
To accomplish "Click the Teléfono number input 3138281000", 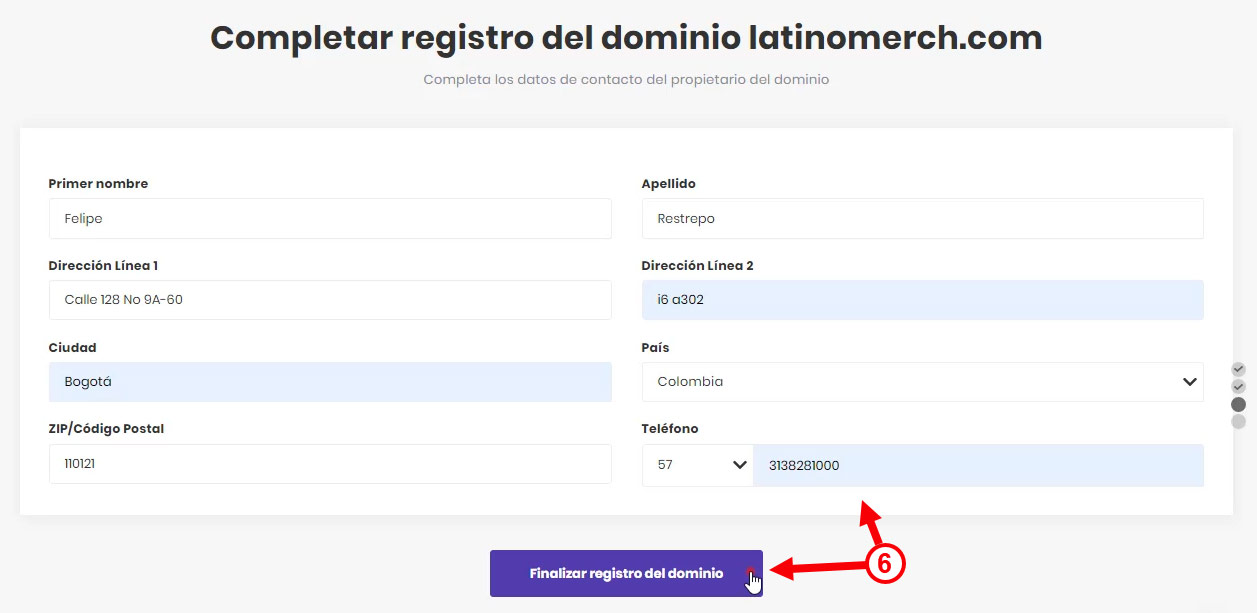I will click(x=977, y=465).
